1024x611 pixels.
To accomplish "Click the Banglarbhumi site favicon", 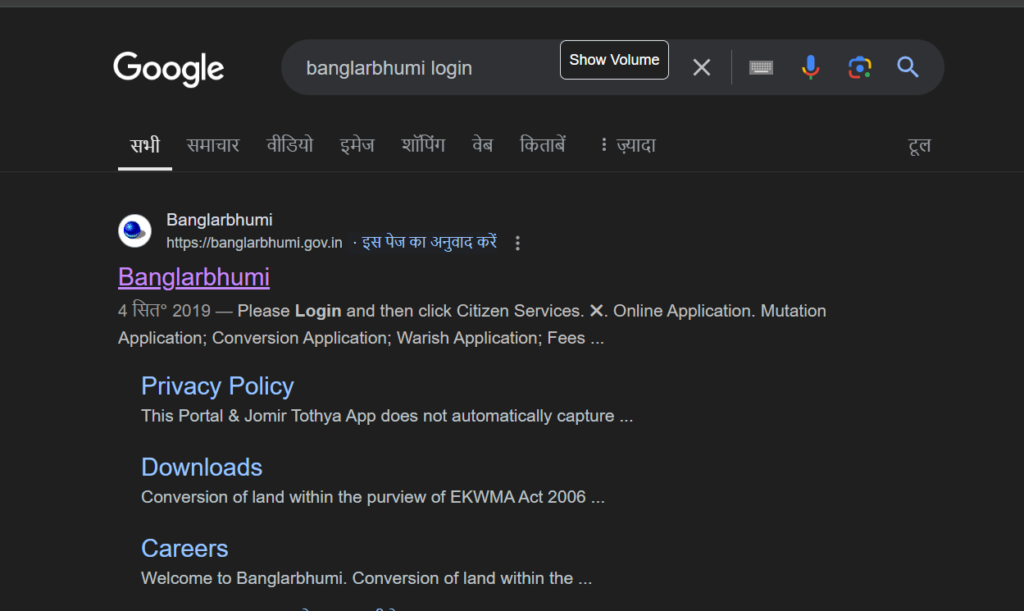I will (x=135, y=230).
